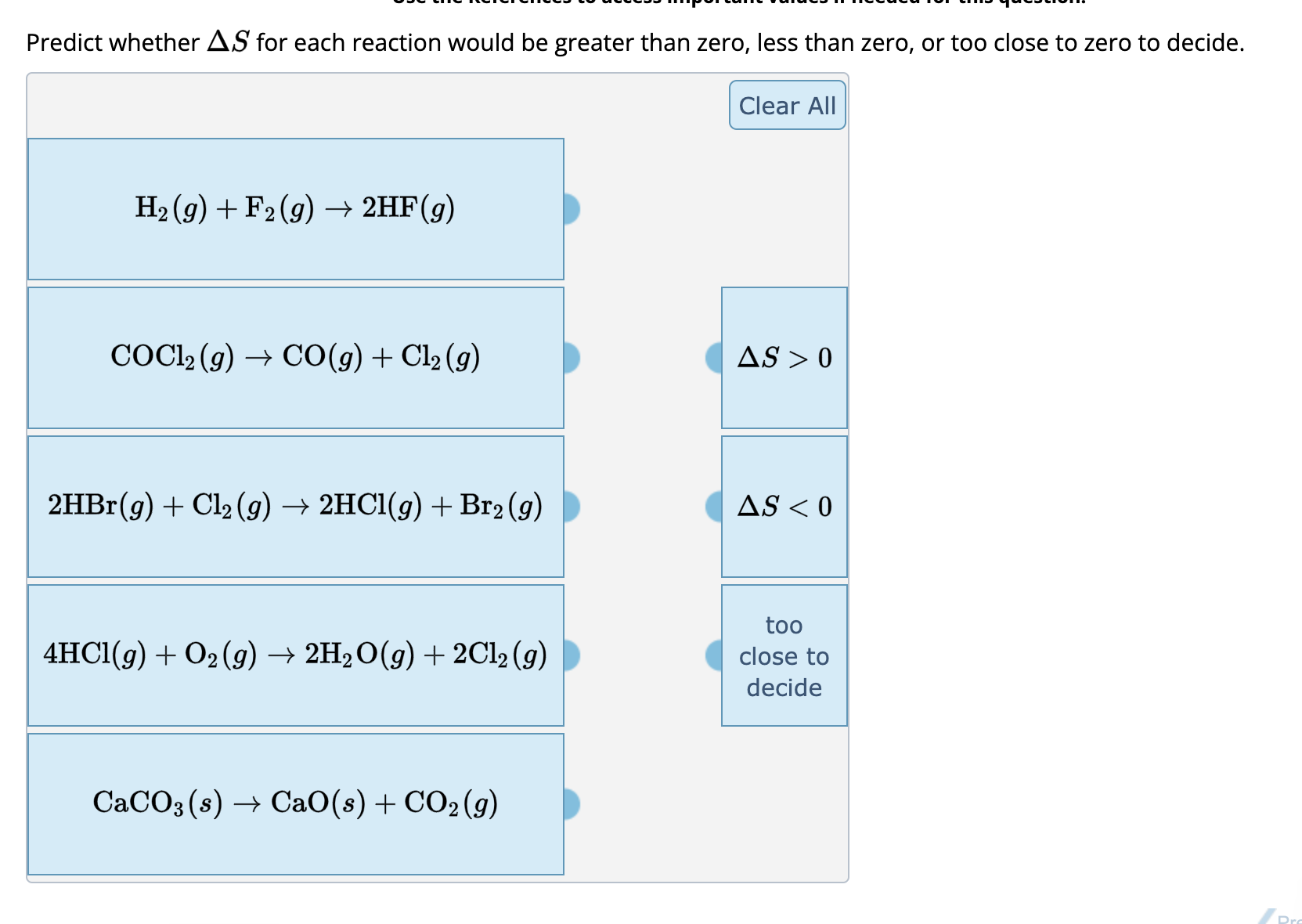Click the connector dot on the too close to decide tile
The height and width of the screenshot is (924, 1302).
pos(713,655)
